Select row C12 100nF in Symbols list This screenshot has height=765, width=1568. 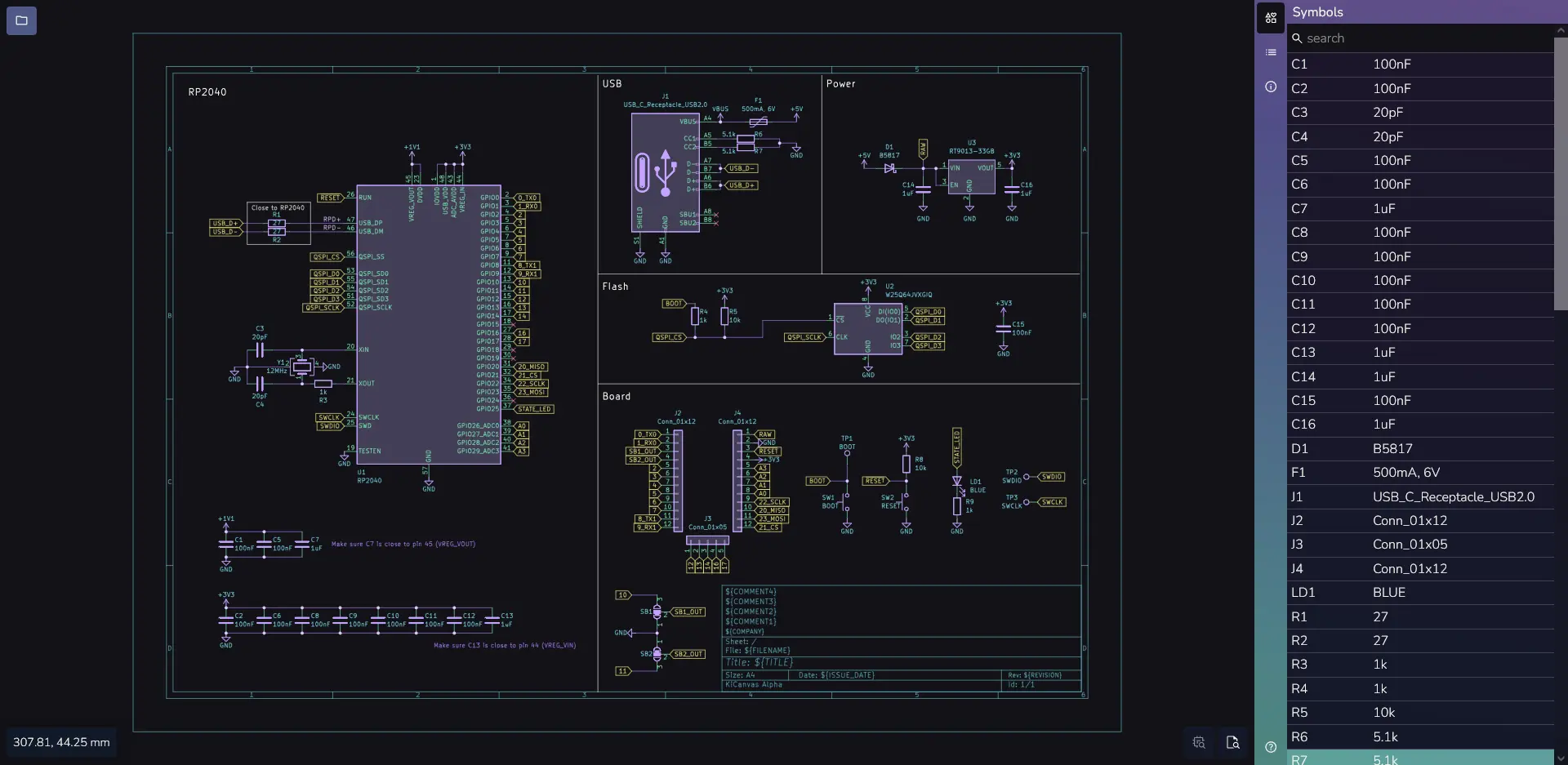point(1420,328)
